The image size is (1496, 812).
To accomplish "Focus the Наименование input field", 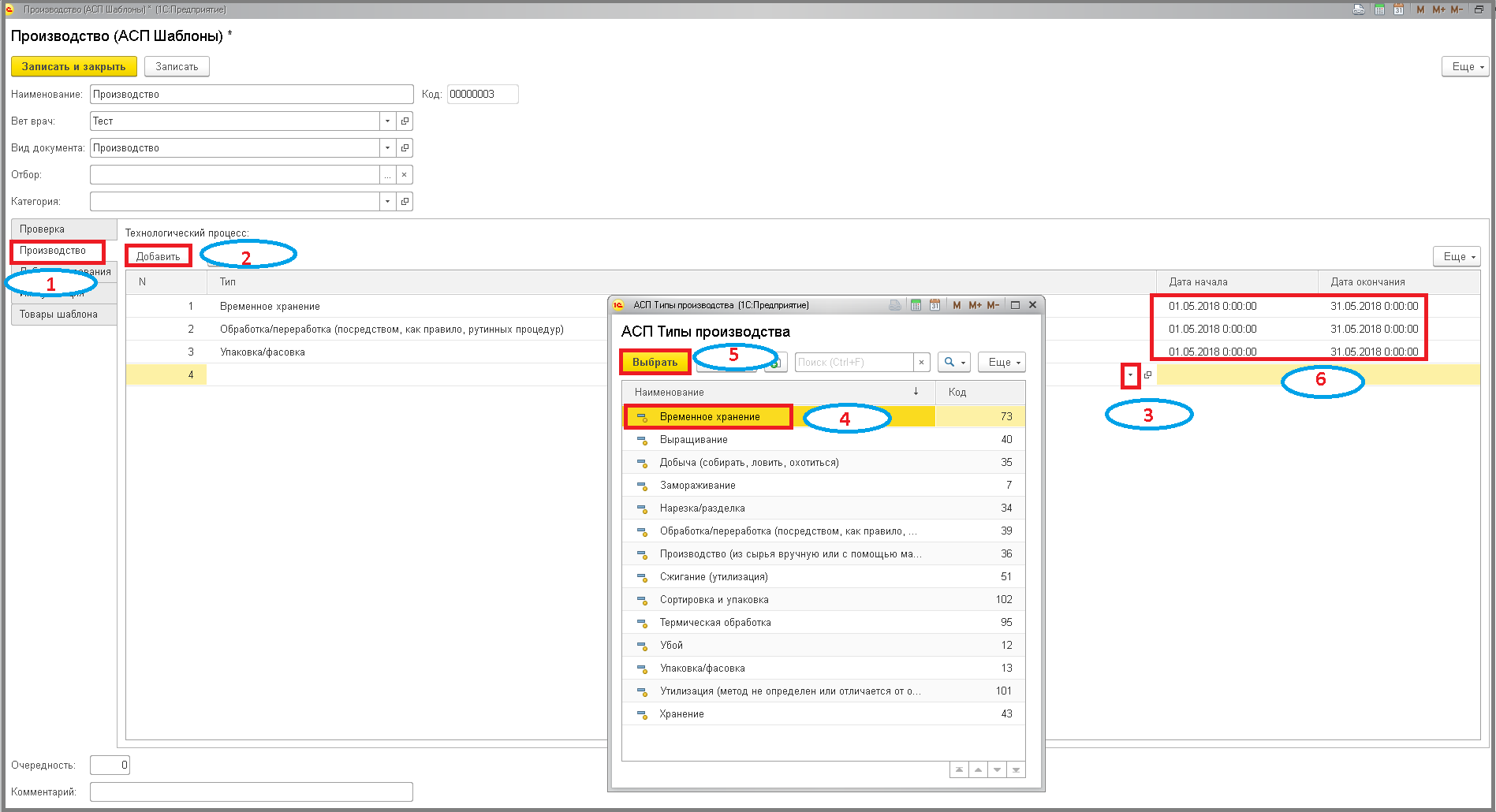I will pos(252,95).
